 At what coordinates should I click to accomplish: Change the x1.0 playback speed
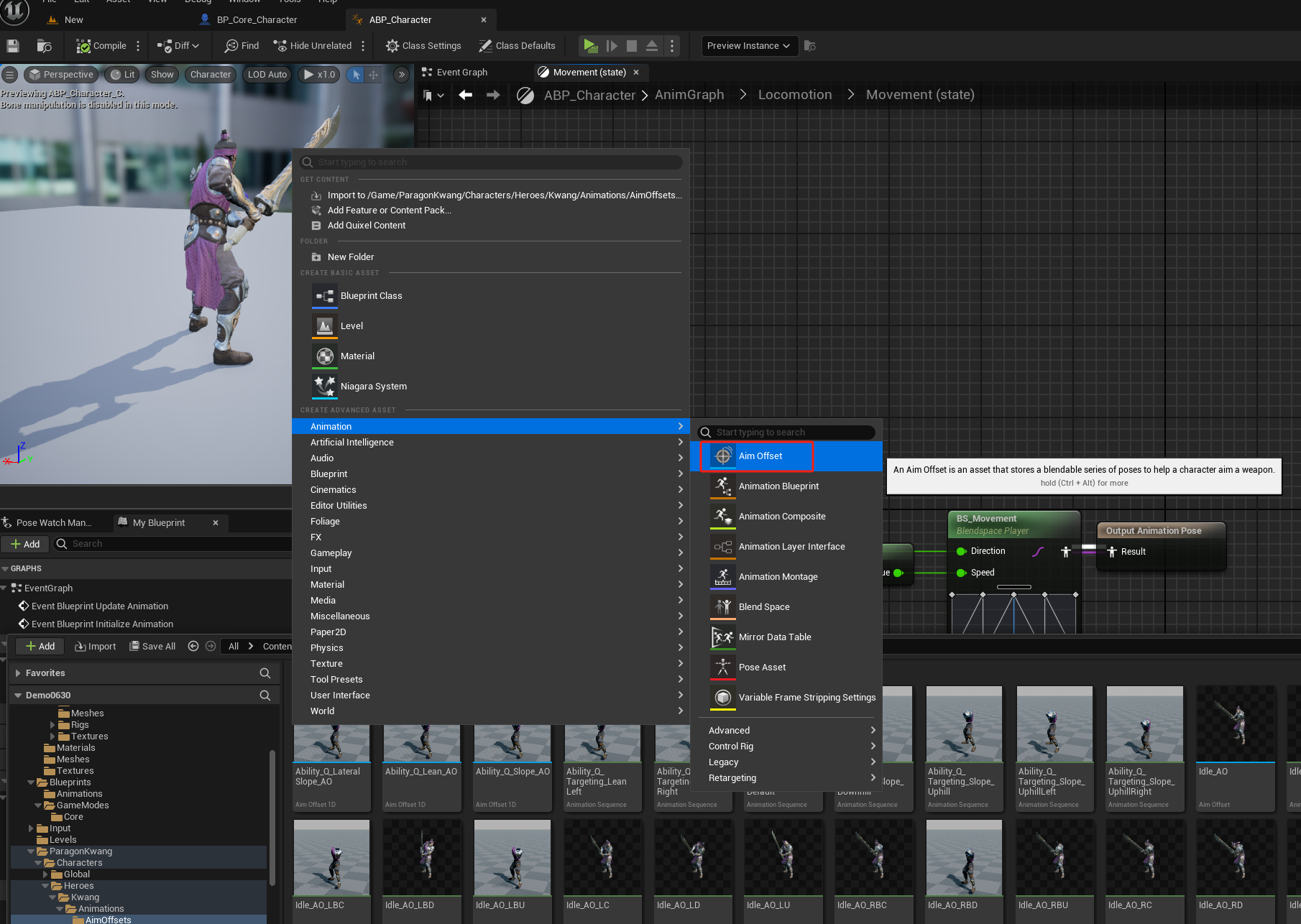(x=319, y=75)
